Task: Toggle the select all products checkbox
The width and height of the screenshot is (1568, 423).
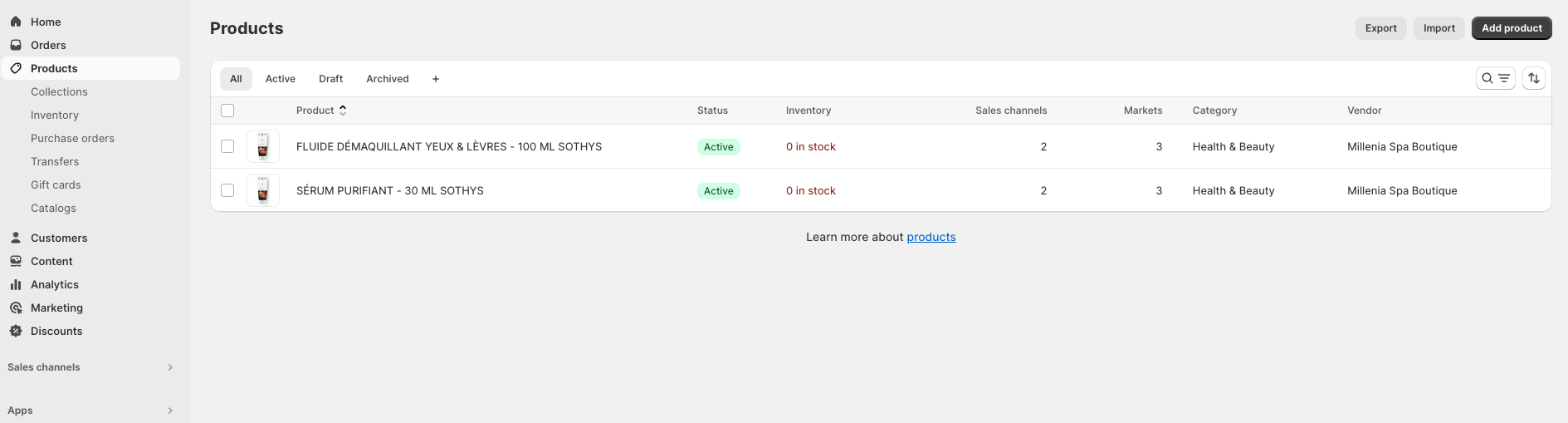Action: click(227, 111)
